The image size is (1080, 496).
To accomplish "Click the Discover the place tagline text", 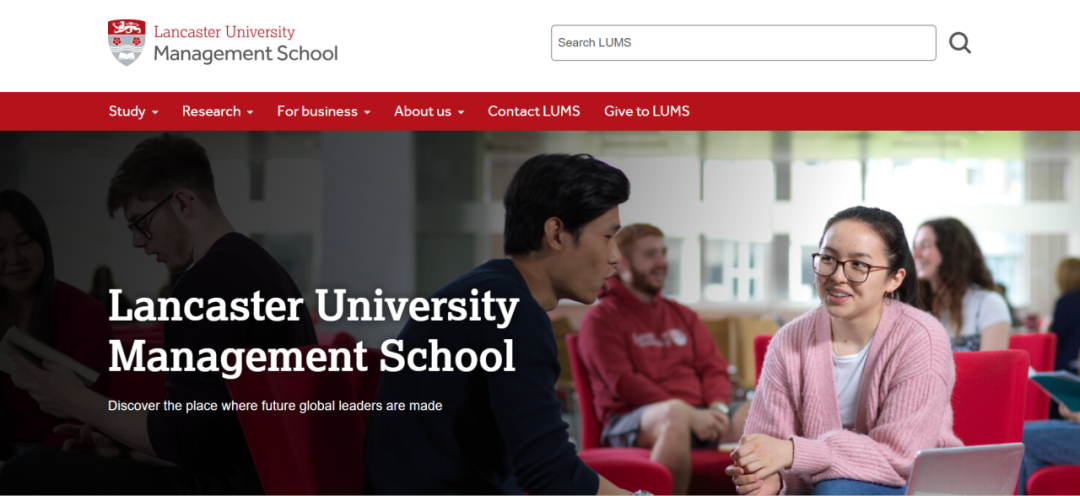I will point(275,406).
